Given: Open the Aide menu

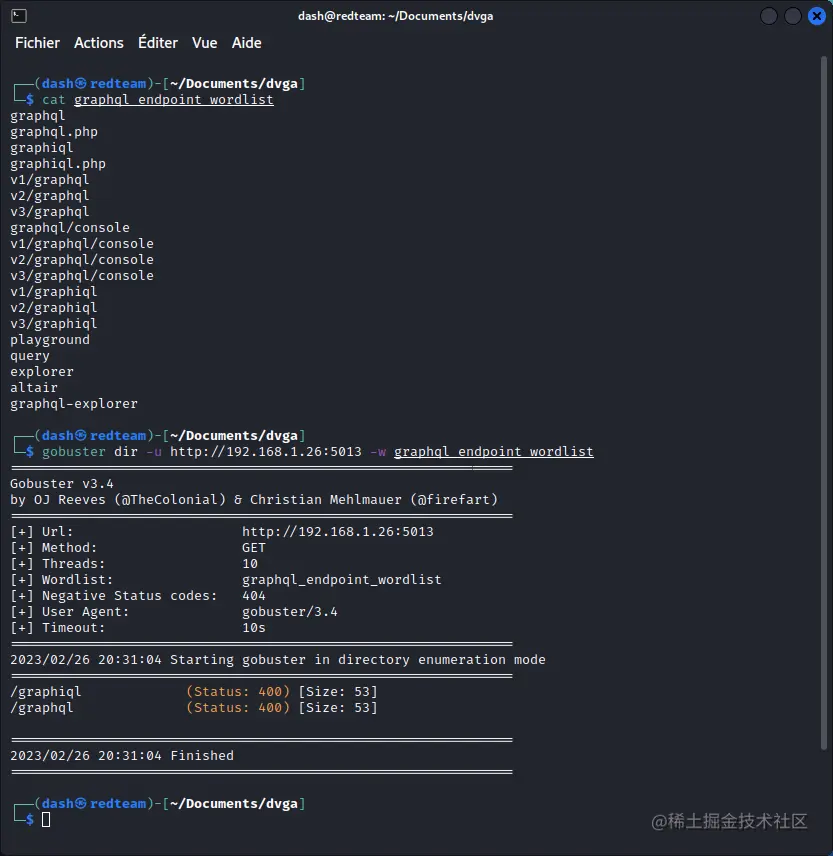Looking at the screenshot, I should coord(247,43).
